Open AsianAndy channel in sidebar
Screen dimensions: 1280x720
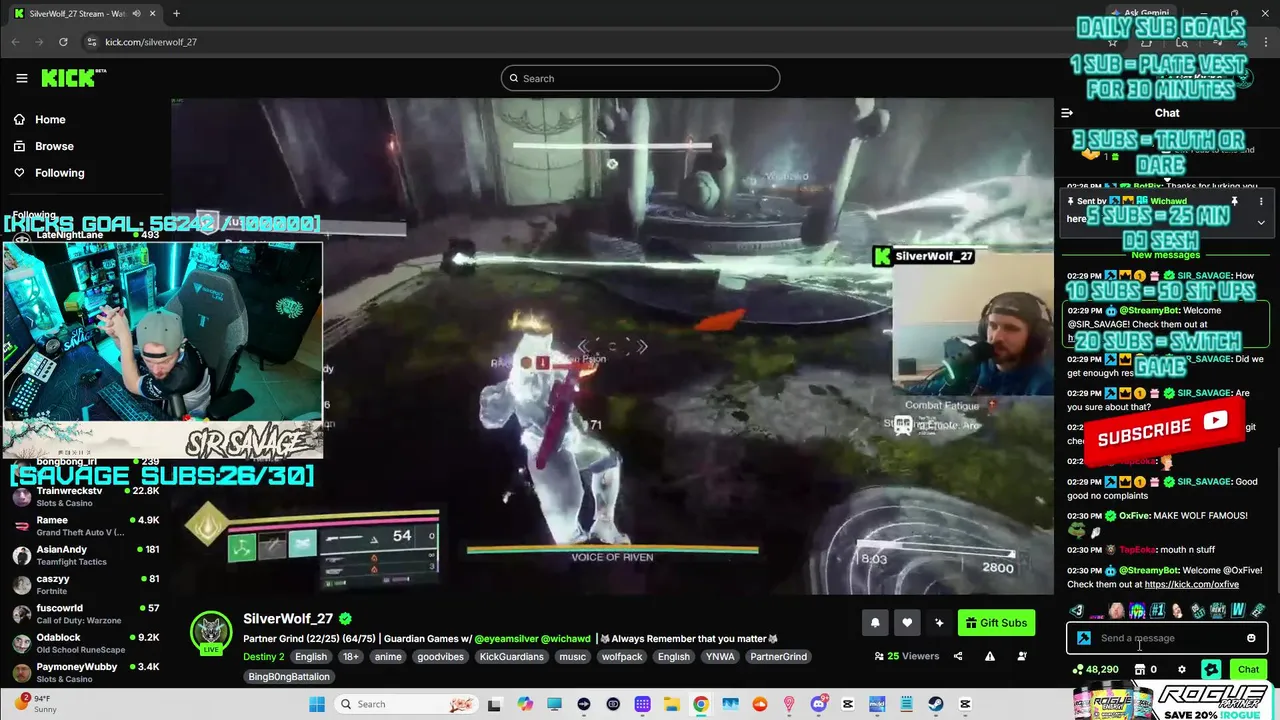[x=85, y=554]
